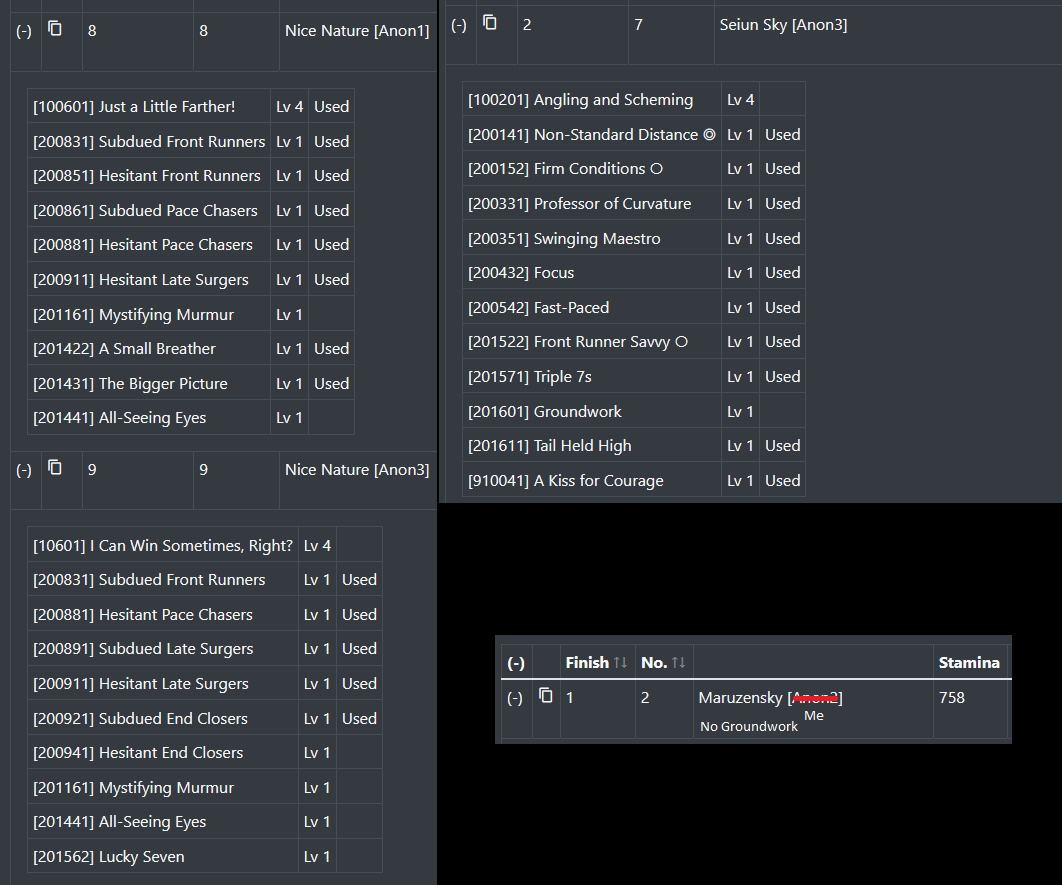Select 'Firm Conditions ○' skill row
The width and height of the screenshot is (1062, 885).
coord(634,169)
